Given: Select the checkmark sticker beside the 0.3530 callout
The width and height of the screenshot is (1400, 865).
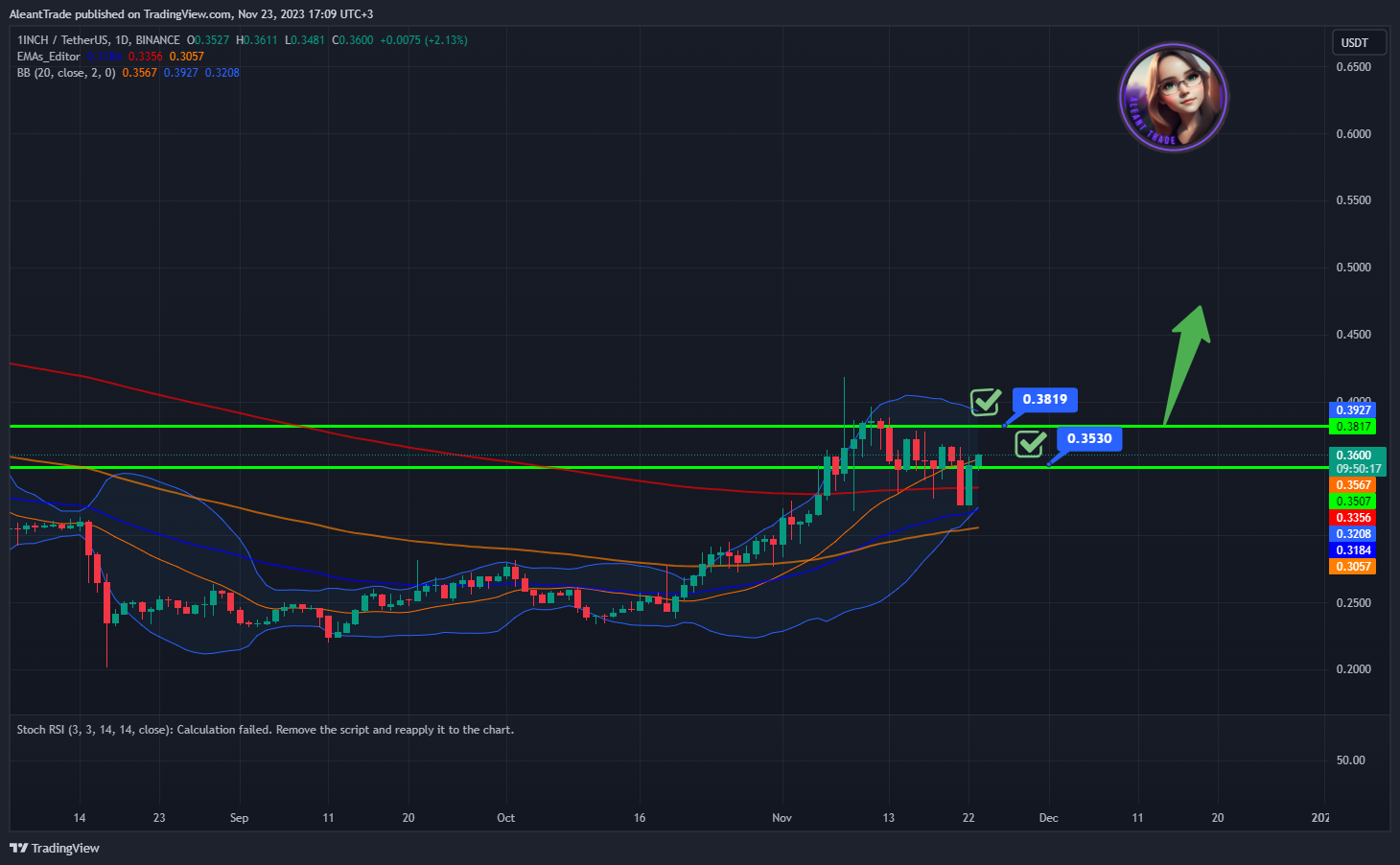Looking at the screenshot, I should click(x=1031, y=442).
